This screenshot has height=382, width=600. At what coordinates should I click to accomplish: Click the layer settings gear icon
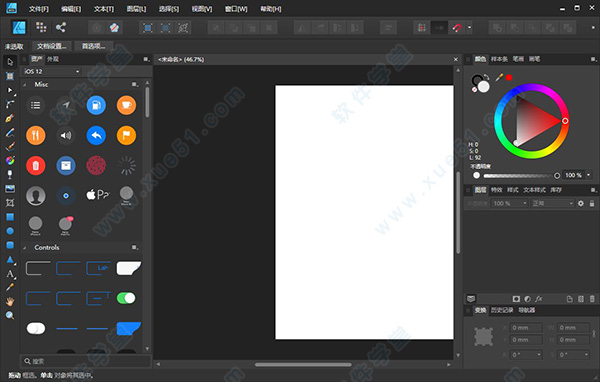[x=580, y=203]
